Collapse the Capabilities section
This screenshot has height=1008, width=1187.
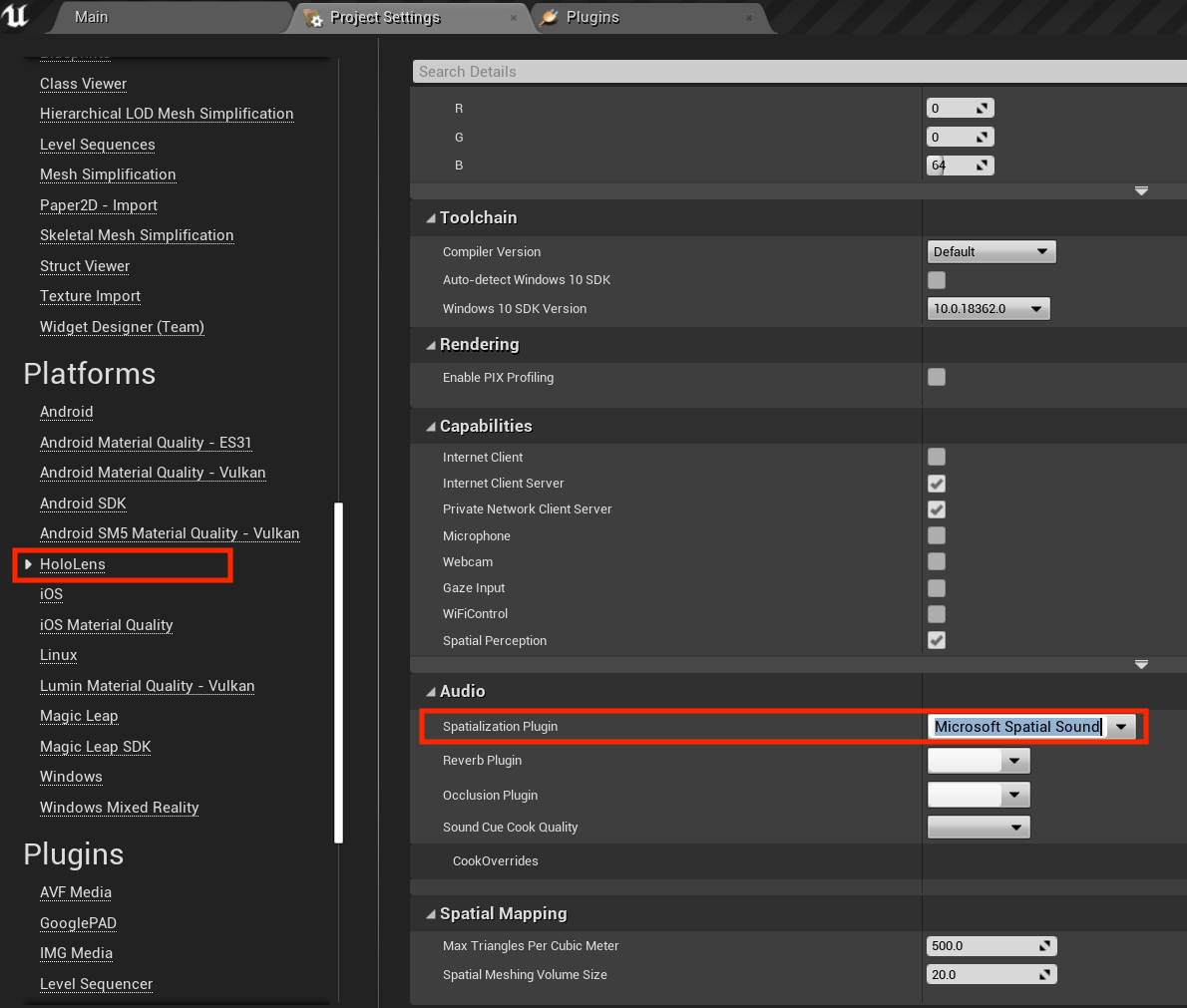click(431, 427)
